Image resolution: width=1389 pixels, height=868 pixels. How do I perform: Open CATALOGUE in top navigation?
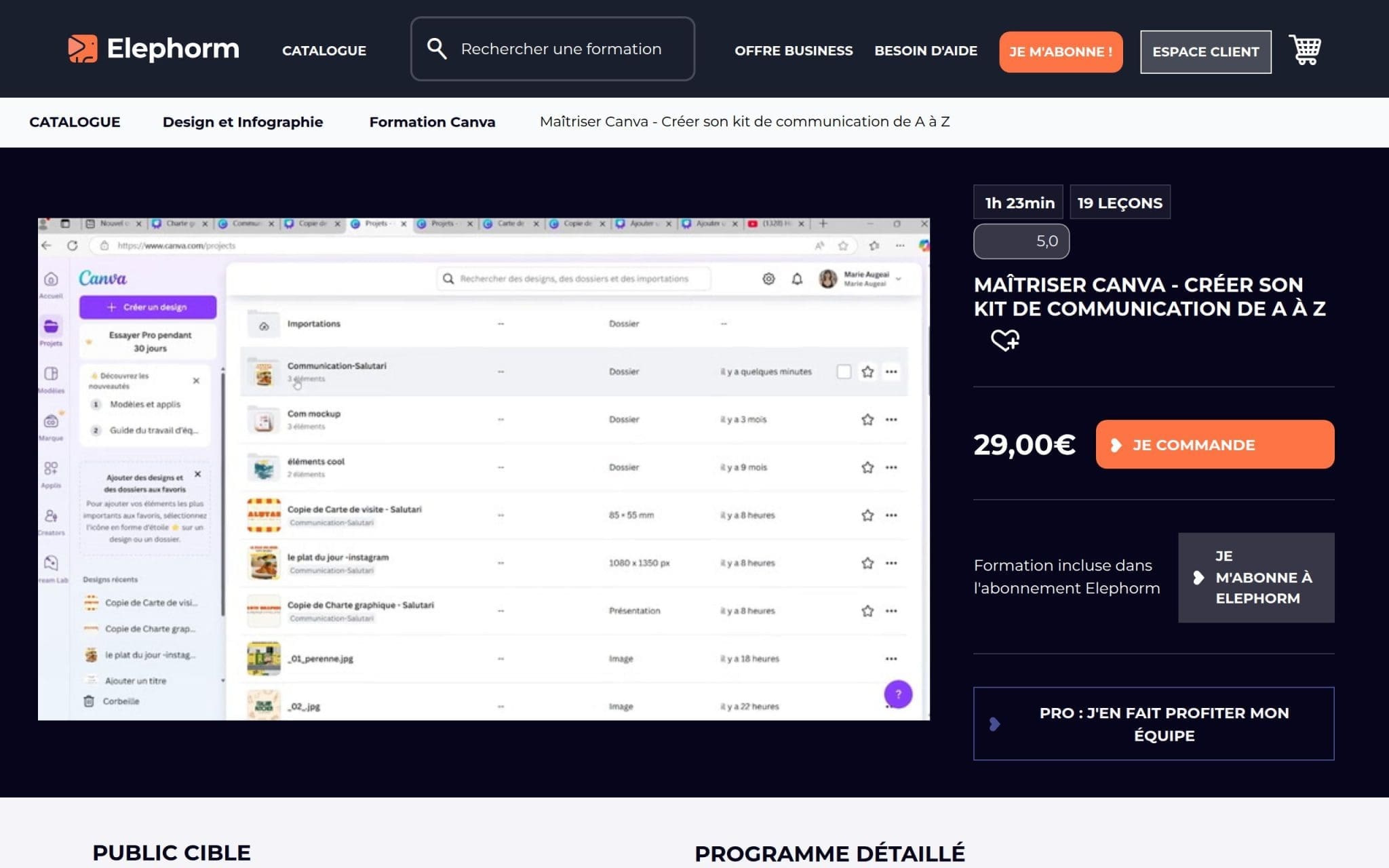[x=324, y=51]
